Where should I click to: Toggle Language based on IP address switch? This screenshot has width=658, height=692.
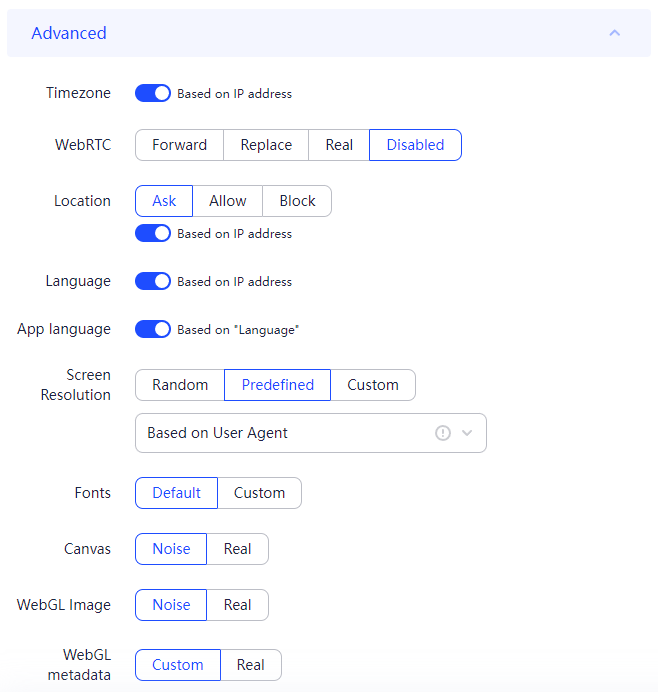[153, 281]
